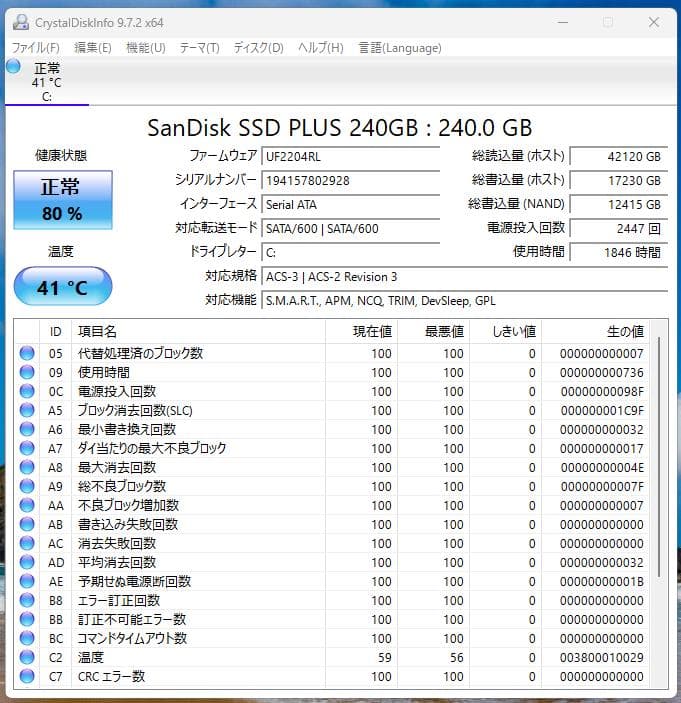Screen dimensions: 681x703
Task: Click the total host writes value 17230 GB
Action: tap(619, 180)
